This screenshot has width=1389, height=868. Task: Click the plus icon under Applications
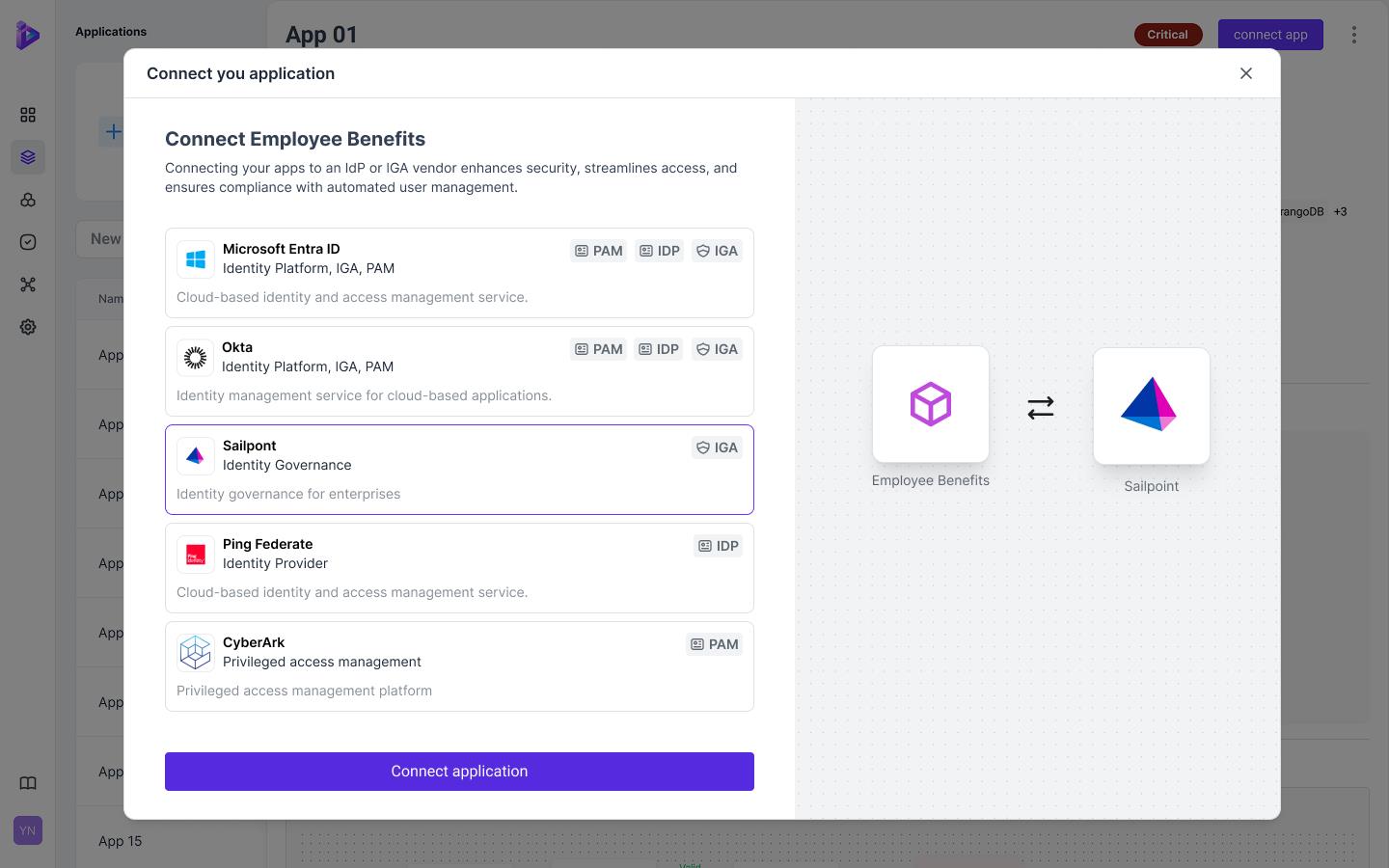(x=113, y=132)
